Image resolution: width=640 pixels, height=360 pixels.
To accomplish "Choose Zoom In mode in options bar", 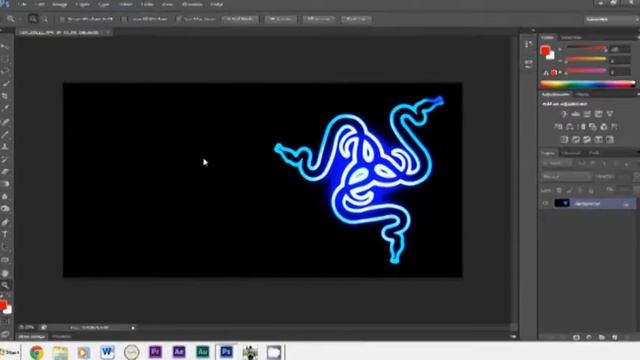I will [33, 19].
